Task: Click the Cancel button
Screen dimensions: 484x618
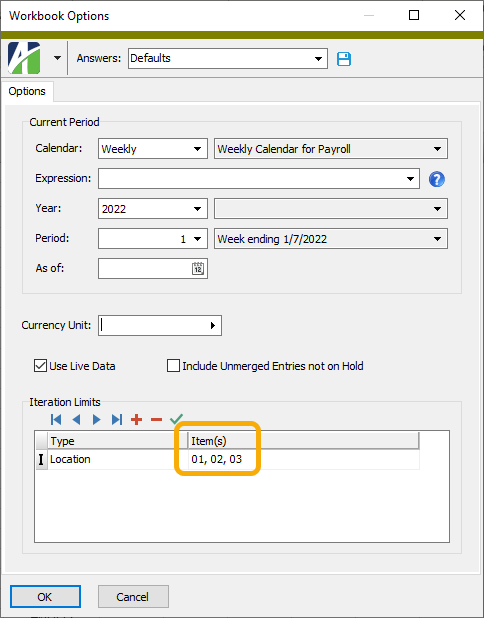Action: point(133,597)
